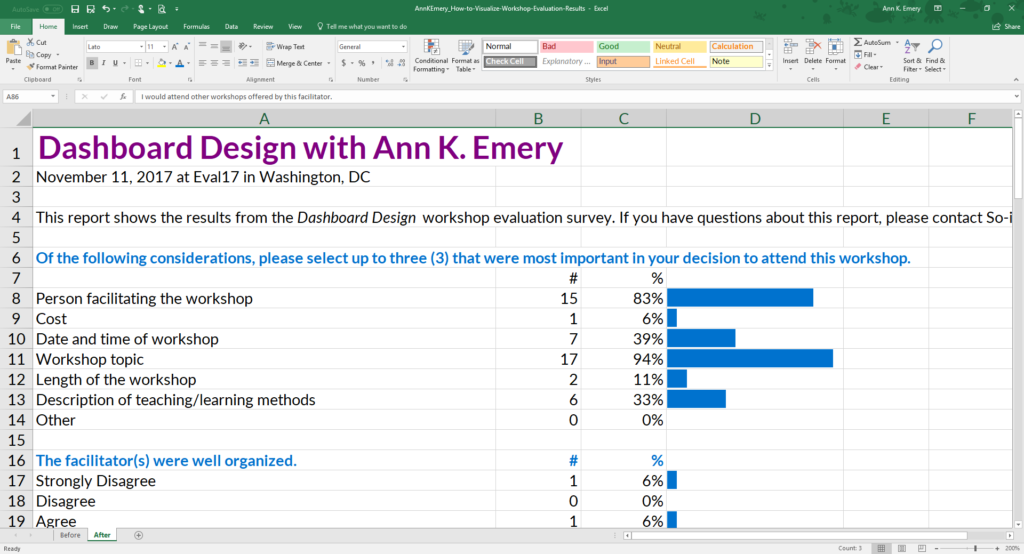Image resolution: width=1024 pixels, height=554 pixels.
Task: Toggle Wrap Text
Action: [285, 47]
